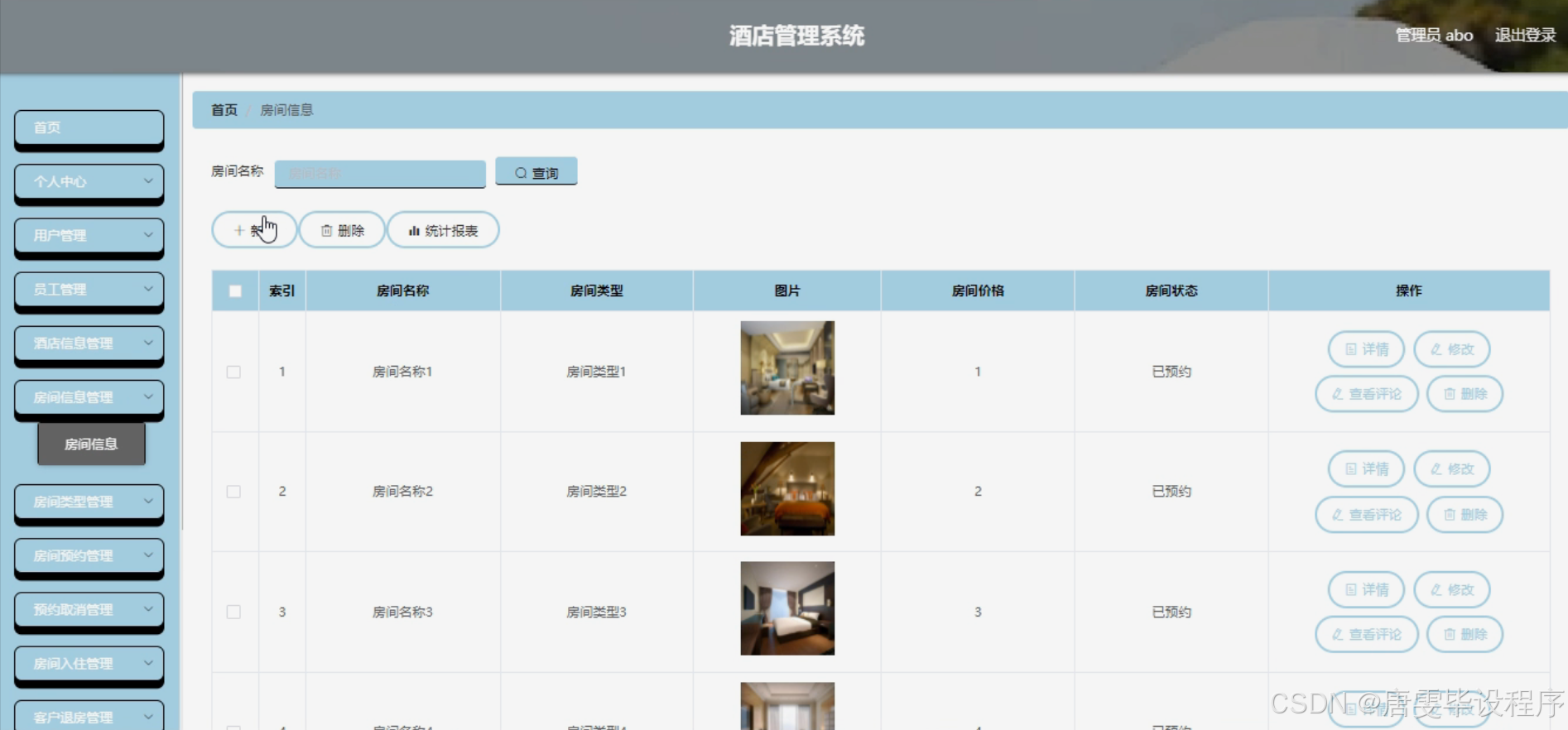1568x730 pixels.
Task: Click 删除 in the 房间名称2 row
Action: [1465, 515]
